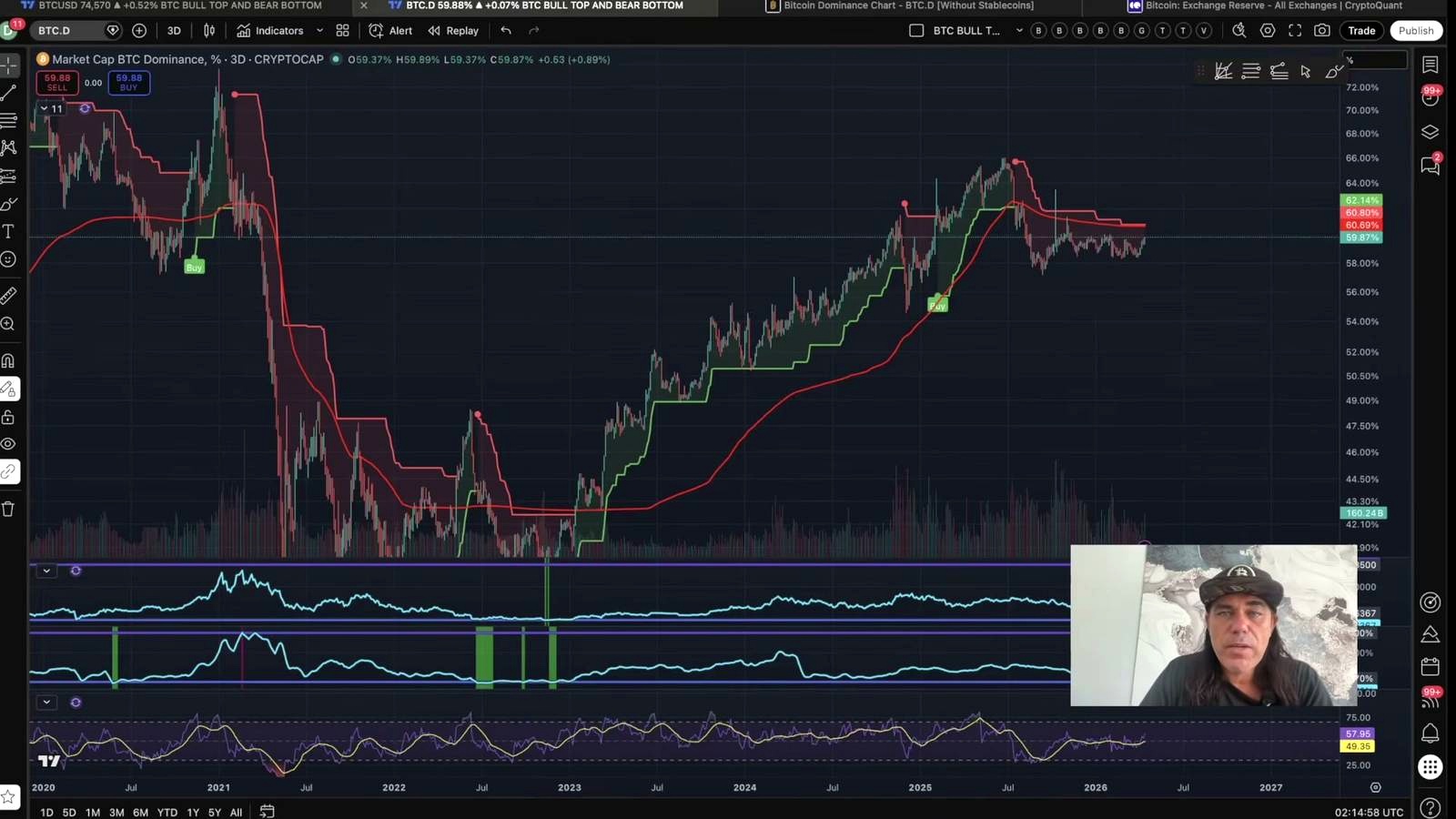Open the 3D interval selector

pos(174,30)
